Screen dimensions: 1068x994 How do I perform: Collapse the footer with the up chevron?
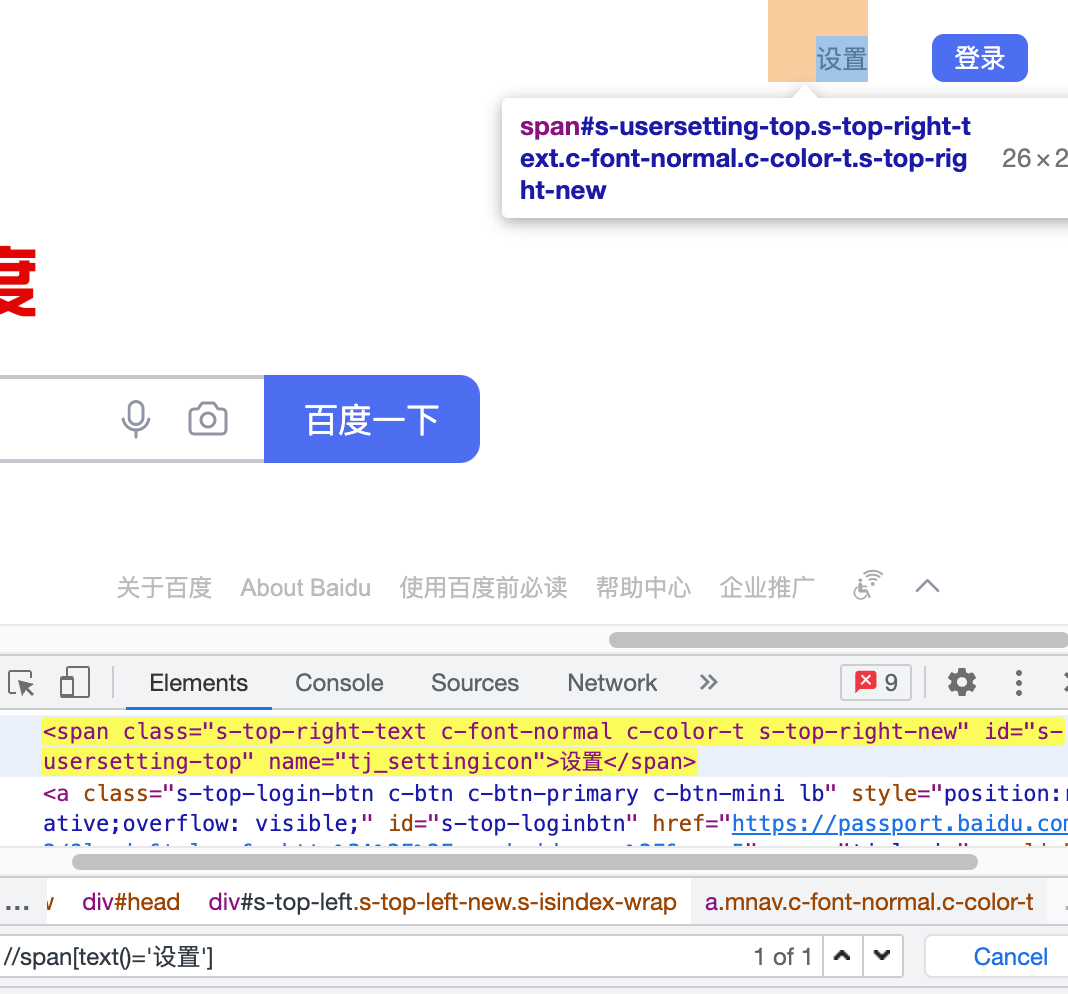(x=927, y=586)
